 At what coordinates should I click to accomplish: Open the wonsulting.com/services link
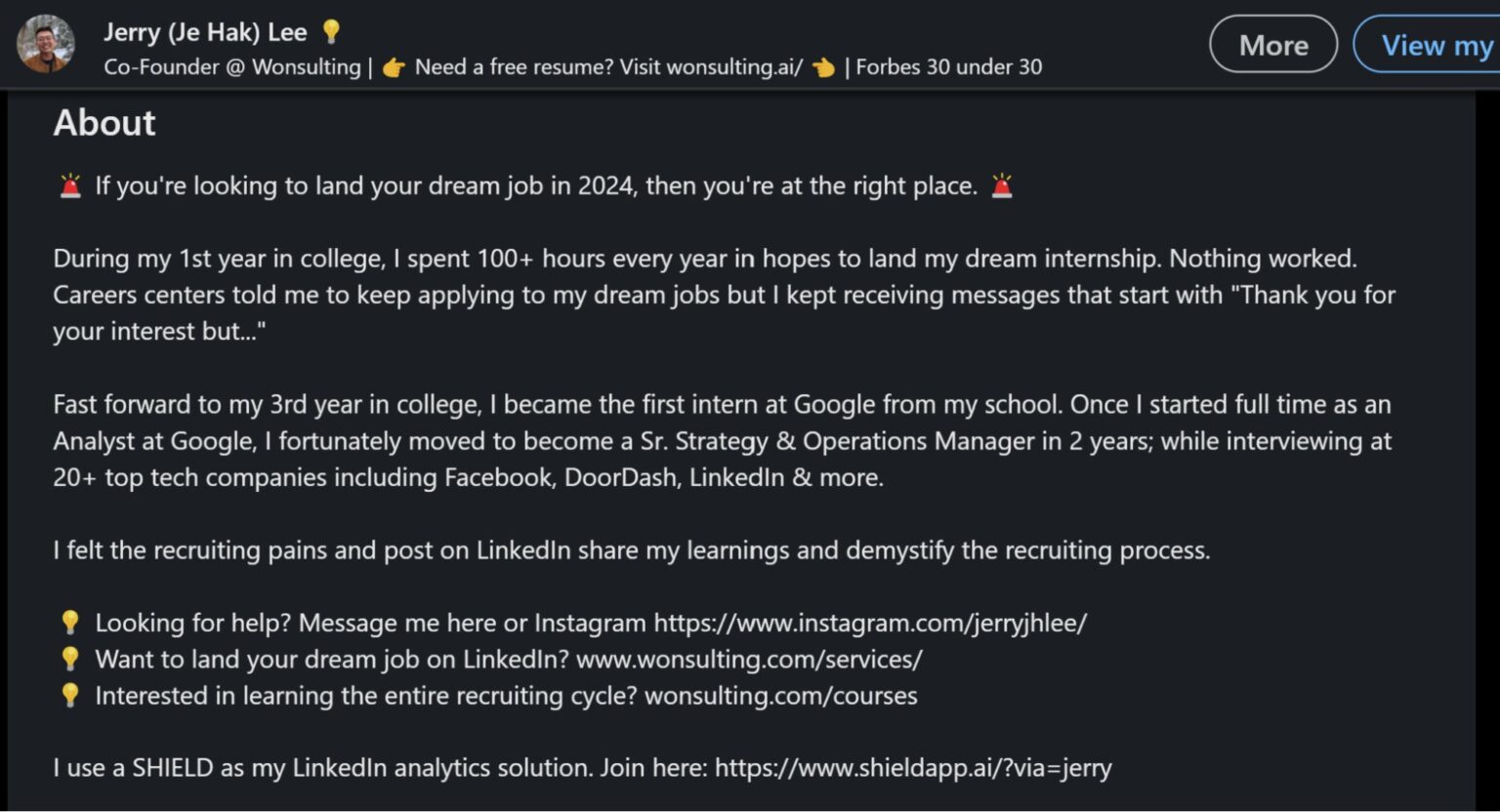(x=748, y=659)
